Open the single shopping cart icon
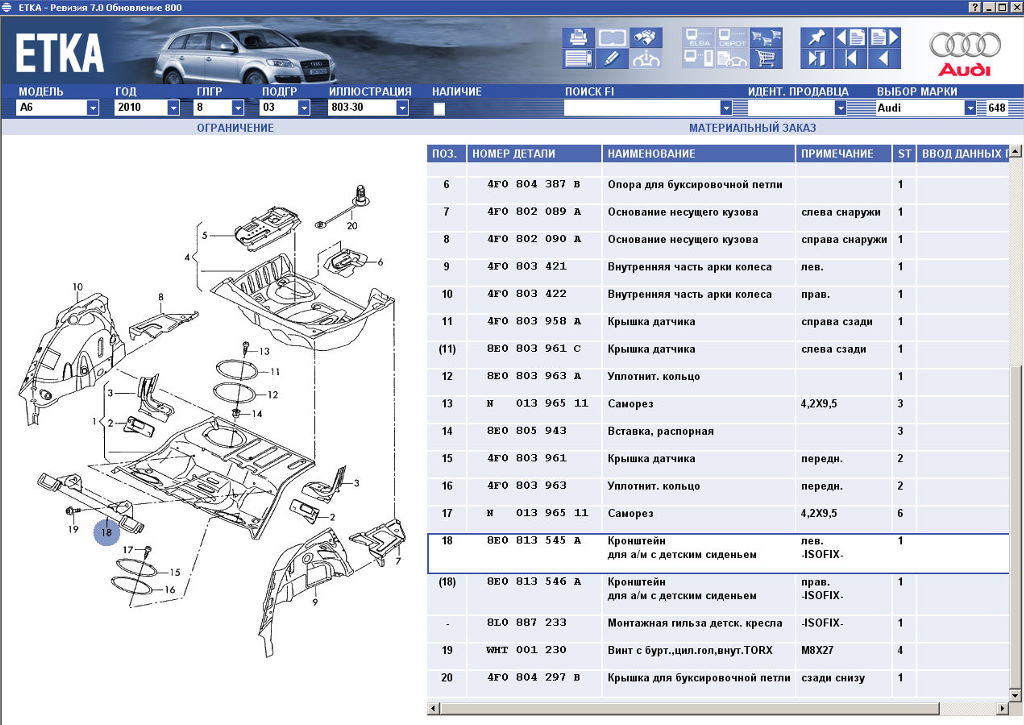The image size is (1024, 725). click(767, 59)
